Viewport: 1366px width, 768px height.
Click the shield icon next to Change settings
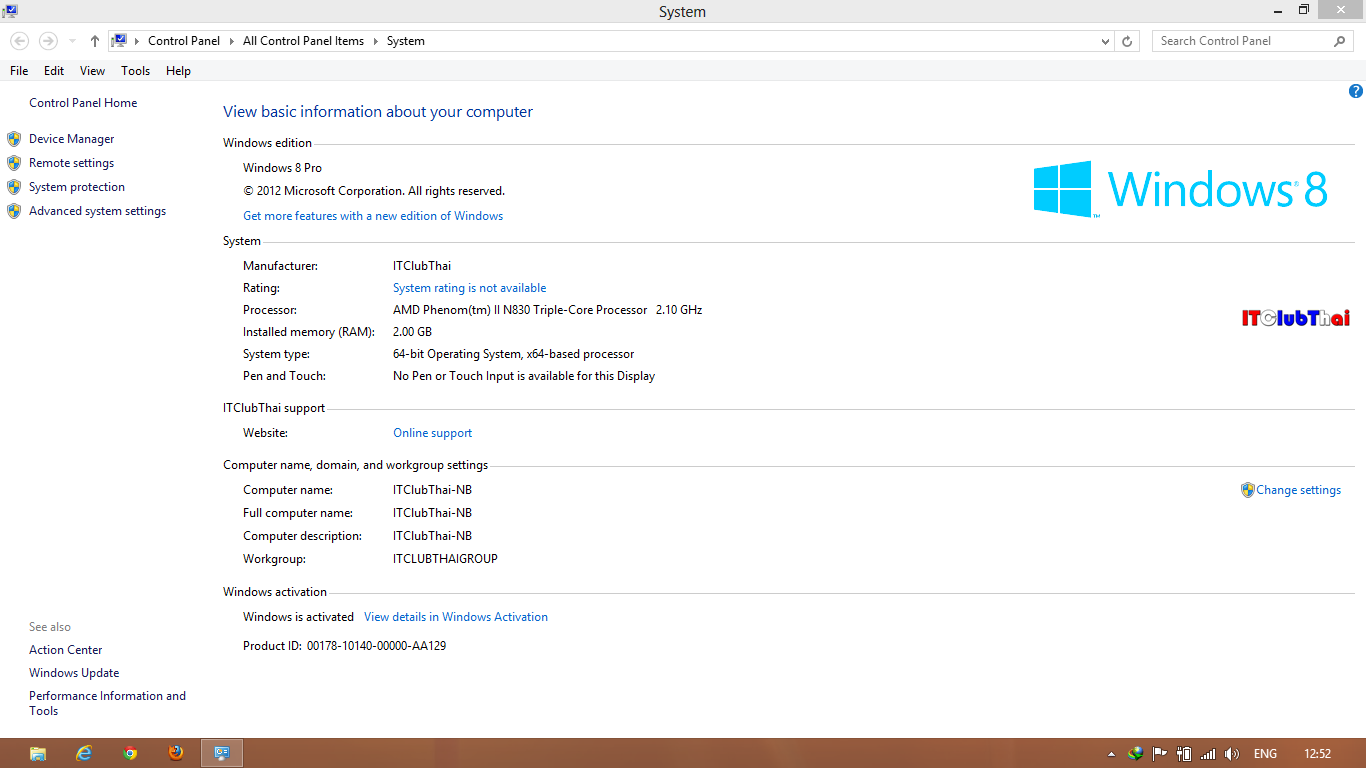(1247, 490)
